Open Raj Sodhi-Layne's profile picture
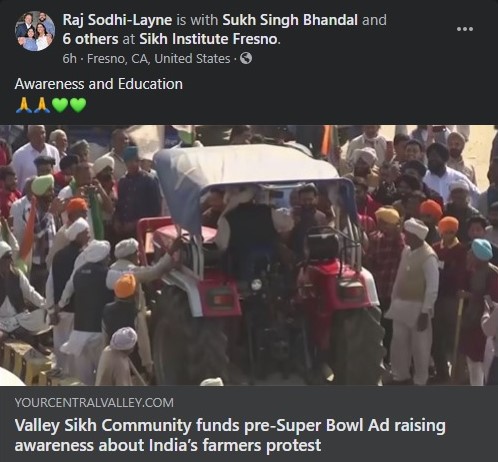 click(35, 31)
